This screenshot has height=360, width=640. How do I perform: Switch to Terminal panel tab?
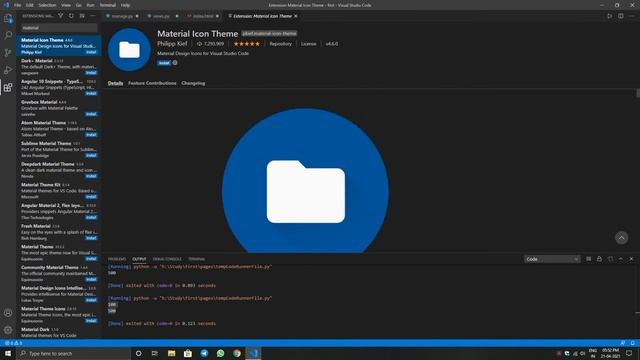point(197,259)
